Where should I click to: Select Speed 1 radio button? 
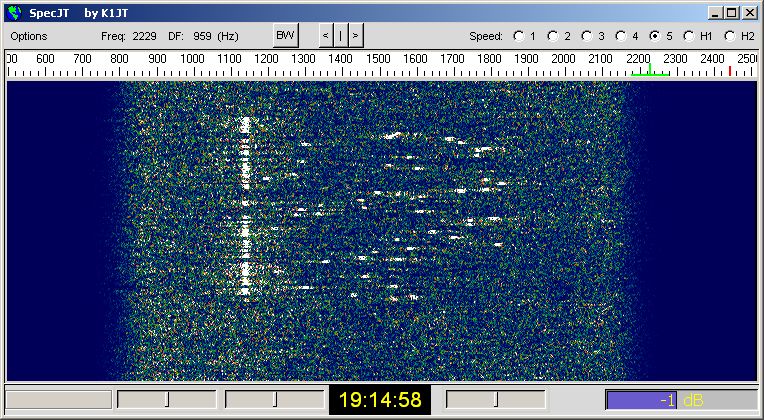(519, 36)
